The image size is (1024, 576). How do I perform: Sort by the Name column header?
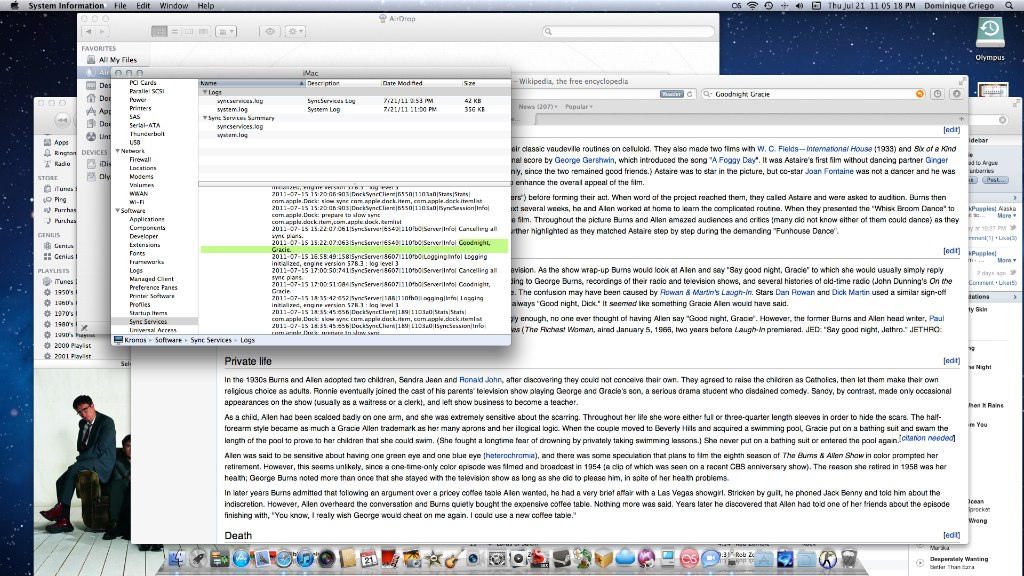point(251,84)
